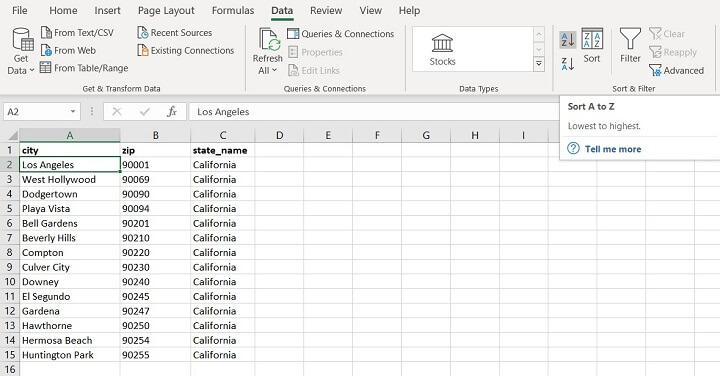Select the Dodgertown cell
Viewport: 720px width, 376px height.
click(x=70, y=194)
